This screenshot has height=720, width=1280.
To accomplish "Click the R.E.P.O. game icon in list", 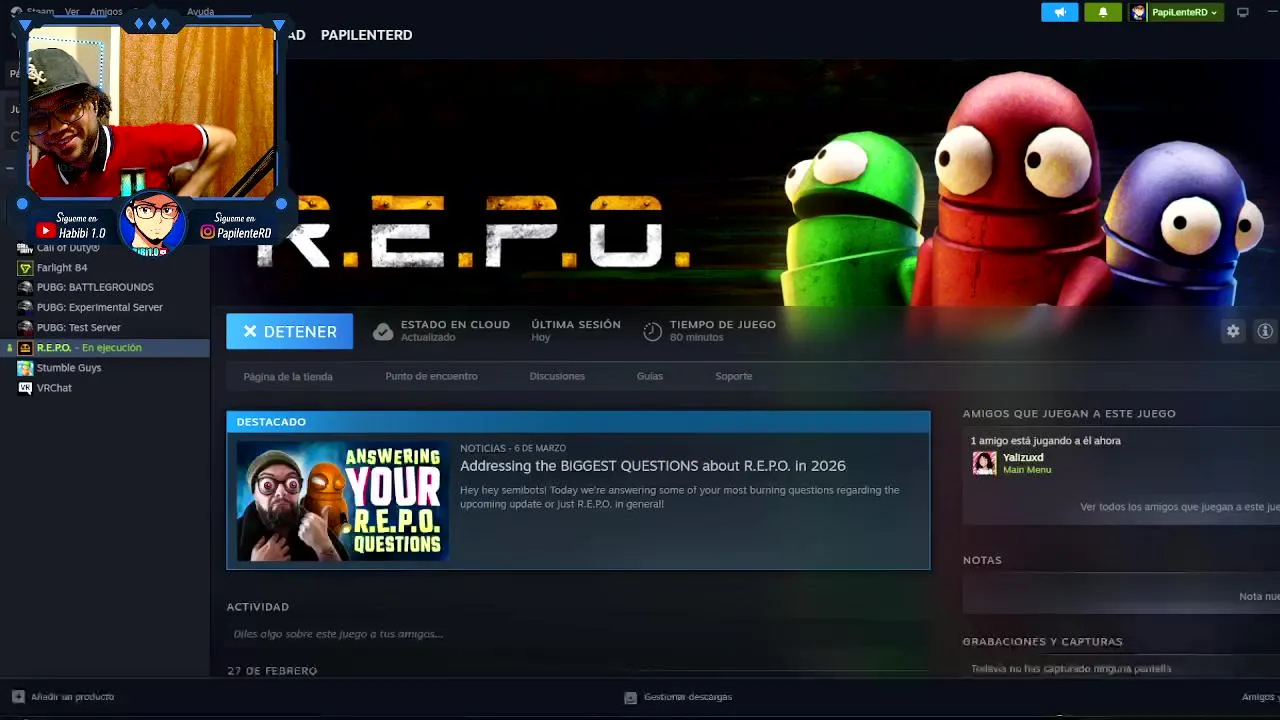I will [25, 347].
